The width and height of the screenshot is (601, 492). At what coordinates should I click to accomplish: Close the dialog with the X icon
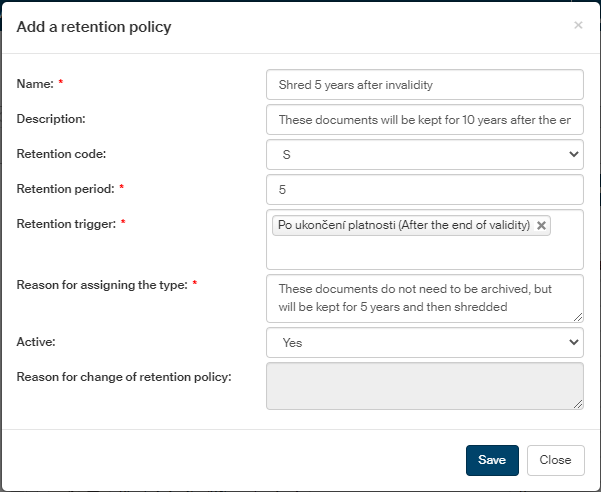click(x=578, y=25)
